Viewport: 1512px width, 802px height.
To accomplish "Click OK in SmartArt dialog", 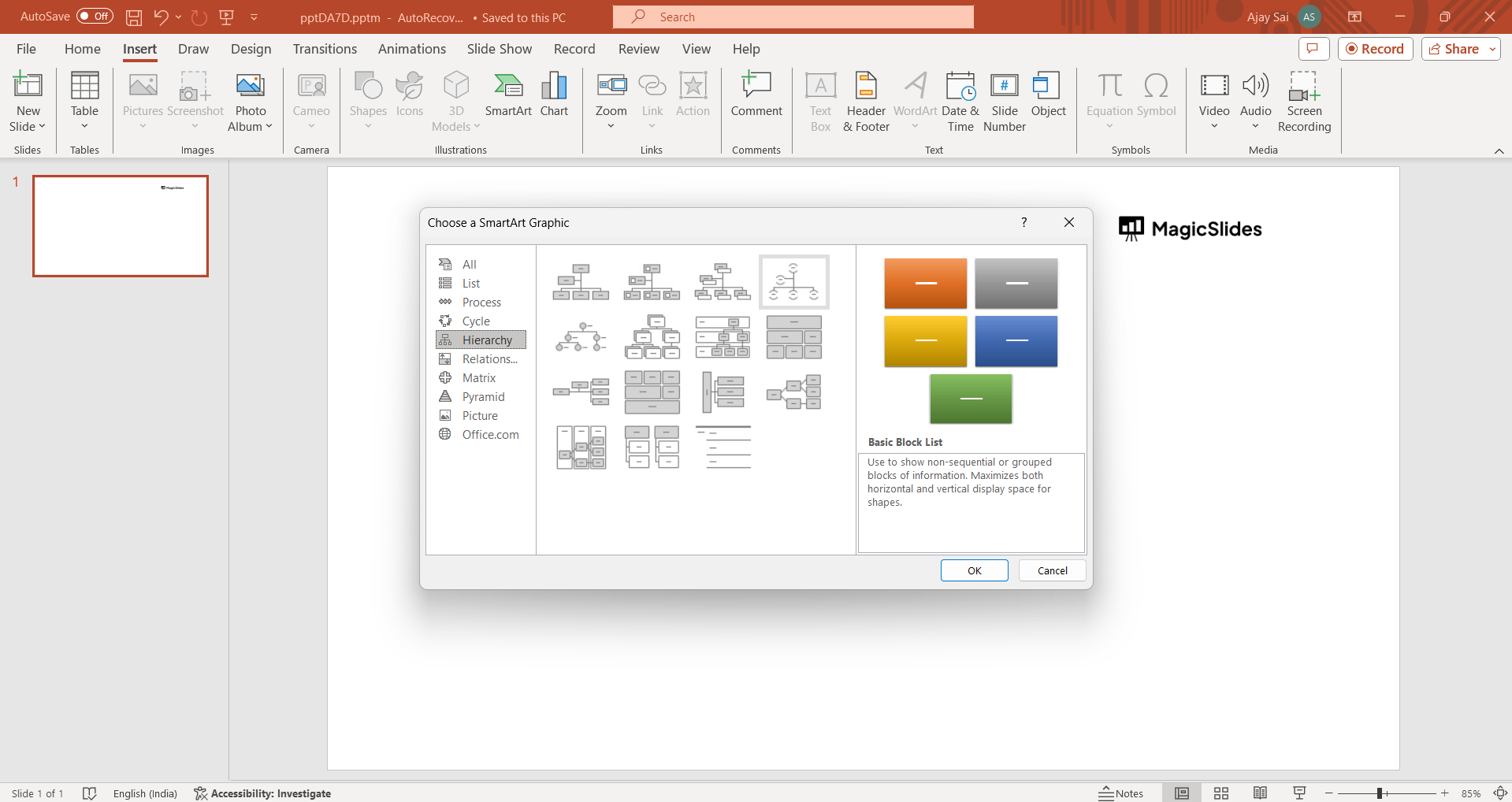I will click(974, 570).
